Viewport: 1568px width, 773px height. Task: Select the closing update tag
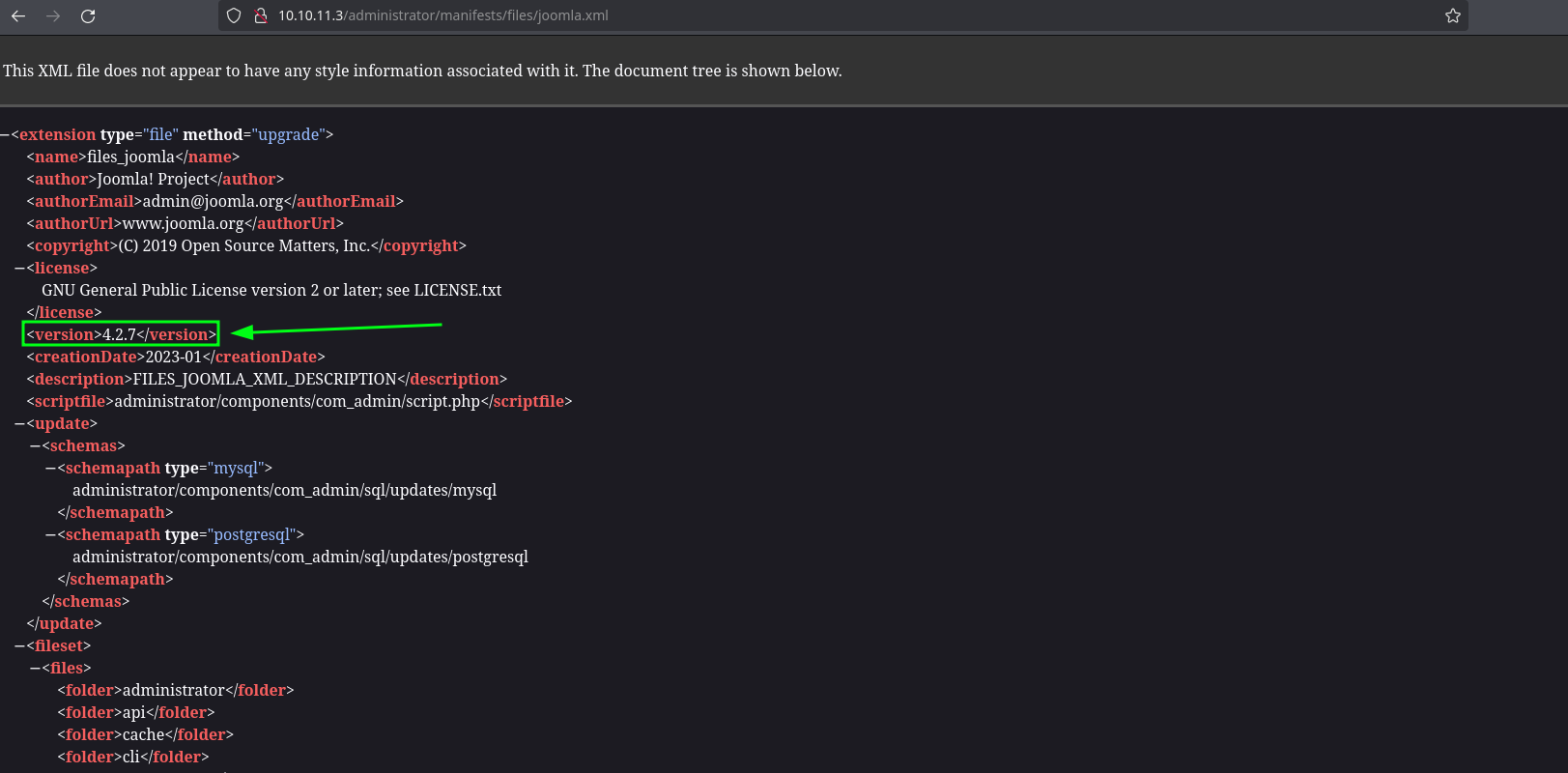click(64, 623)
